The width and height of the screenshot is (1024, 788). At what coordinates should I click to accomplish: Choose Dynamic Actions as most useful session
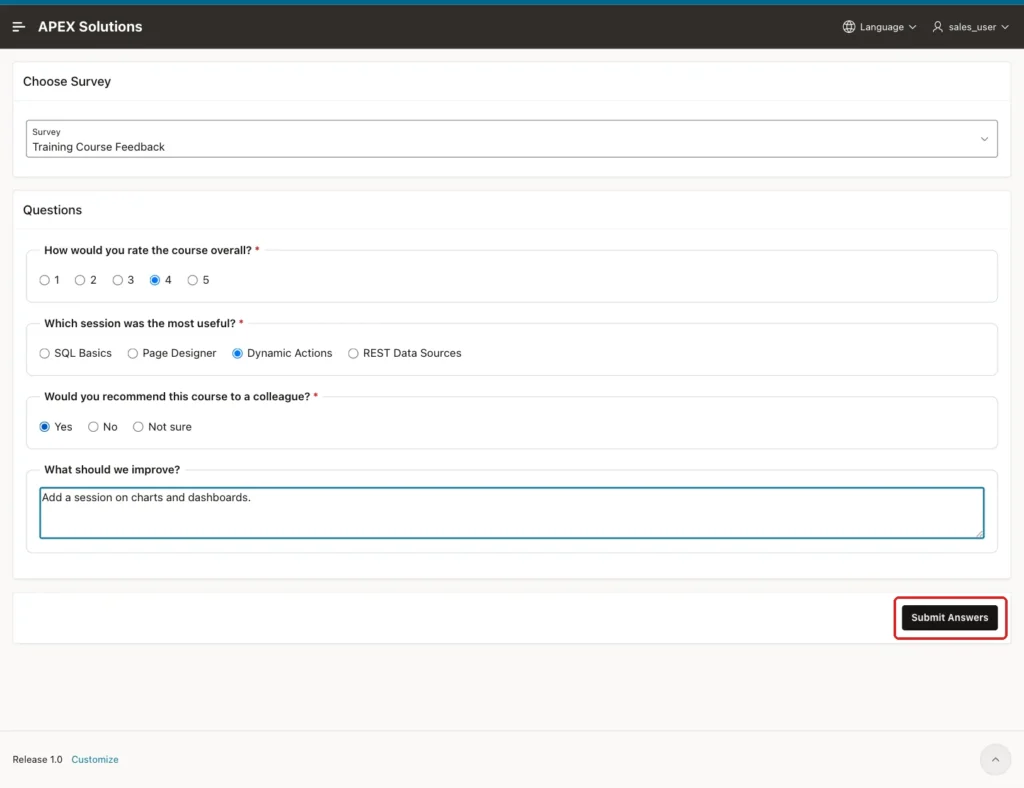(x=237, y=353)
